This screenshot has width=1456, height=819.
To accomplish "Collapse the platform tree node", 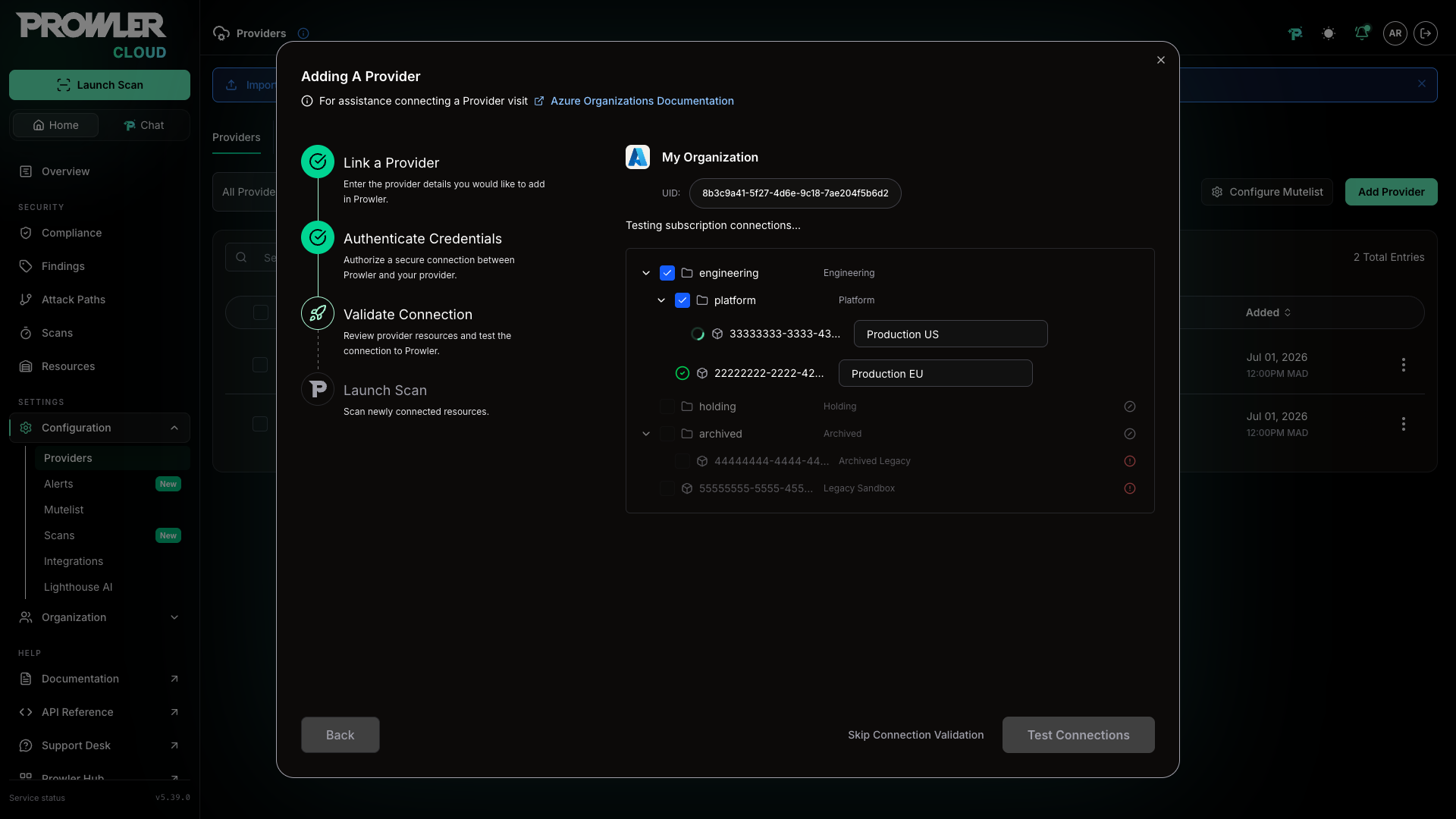I will pos(661,300).
